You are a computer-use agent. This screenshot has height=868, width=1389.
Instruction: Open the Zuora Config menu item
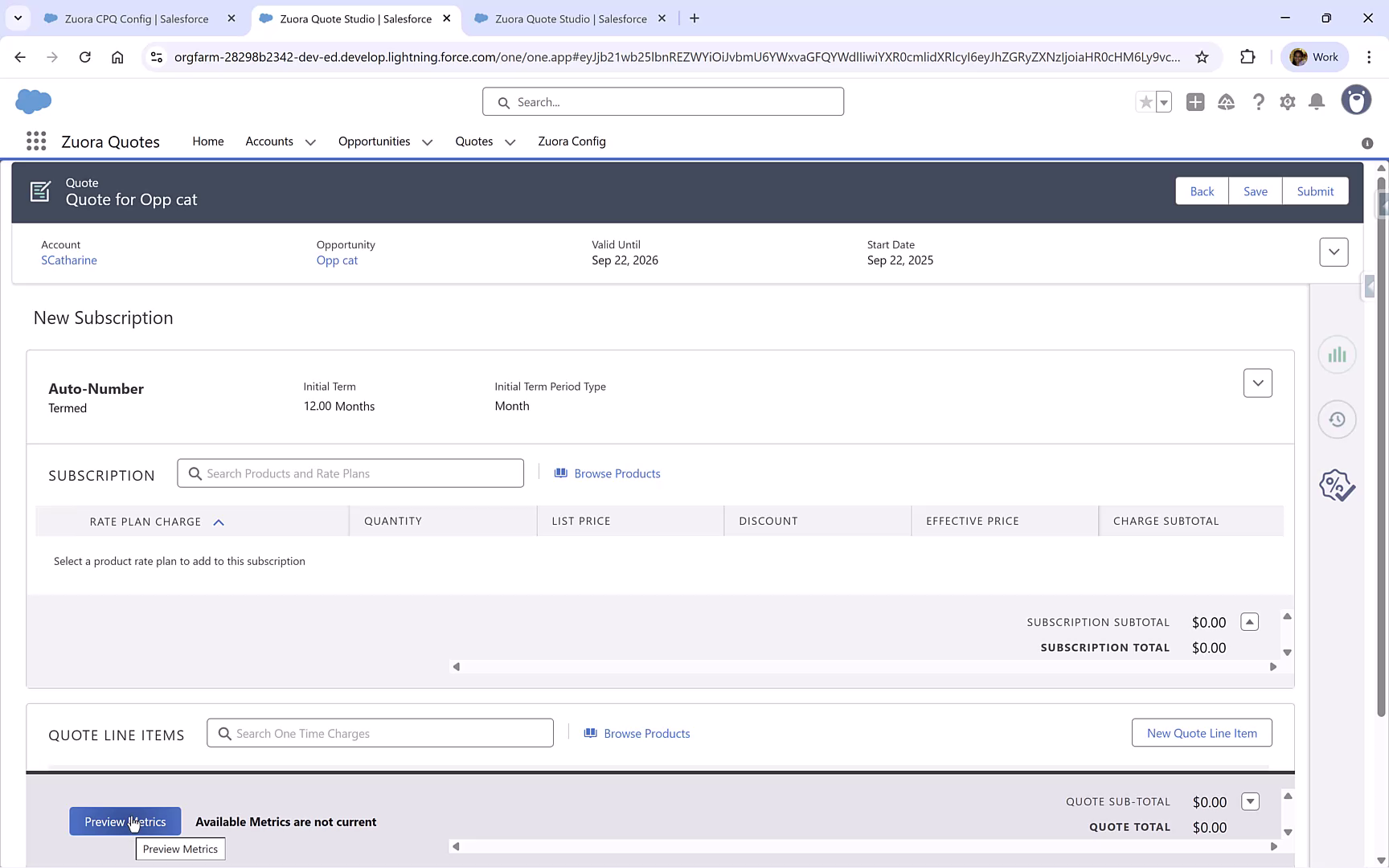click(572, 141)
